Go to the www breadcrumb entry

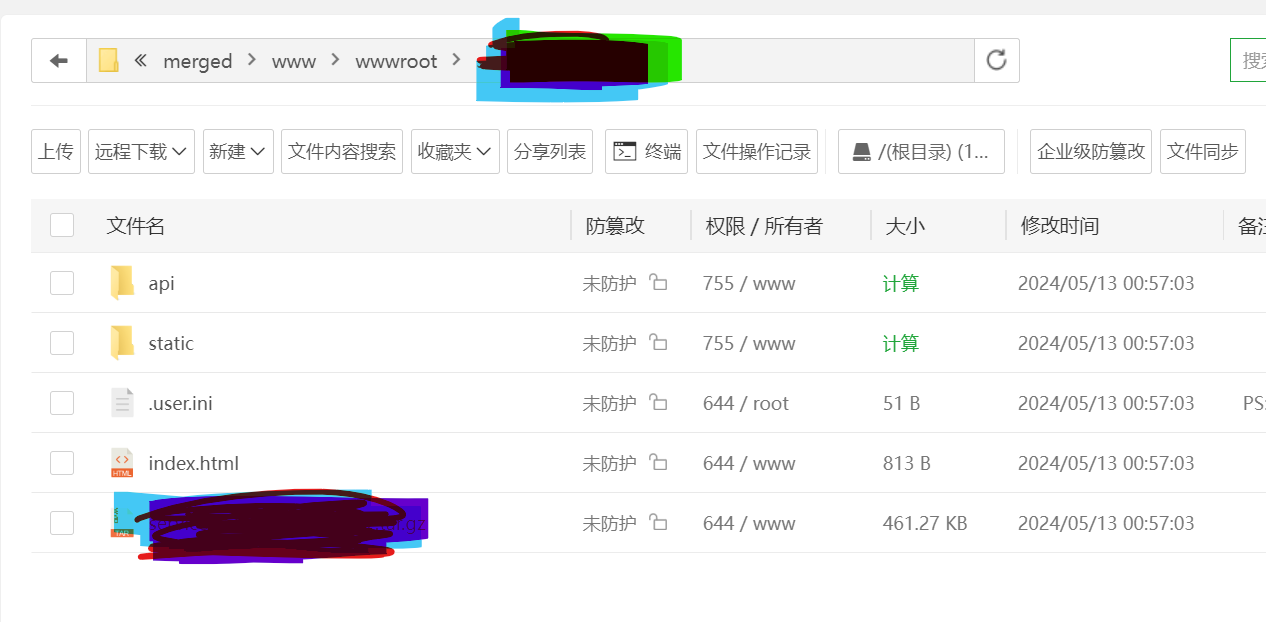(294, 60)
